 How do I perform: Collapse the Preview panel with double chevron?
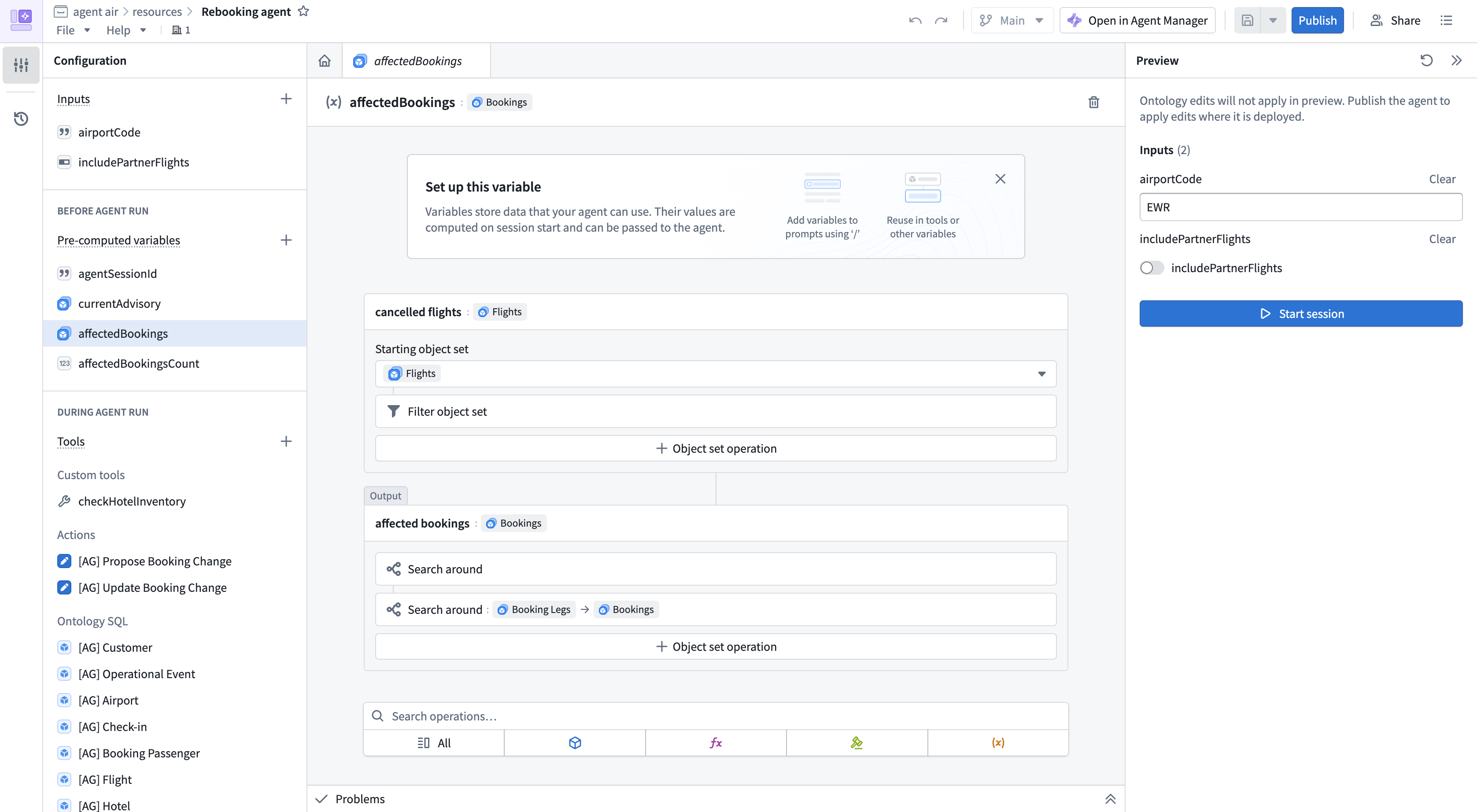1456,61
